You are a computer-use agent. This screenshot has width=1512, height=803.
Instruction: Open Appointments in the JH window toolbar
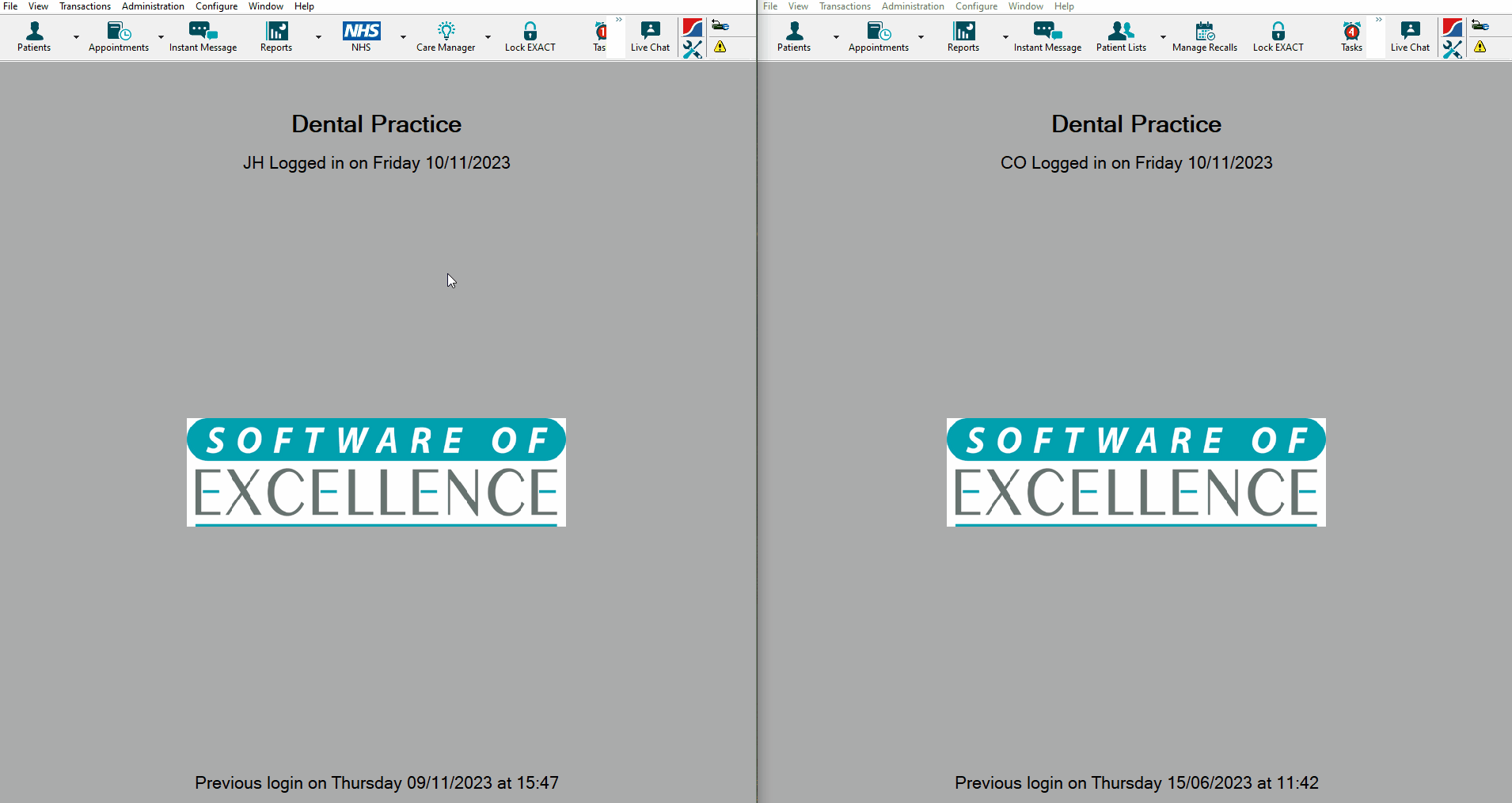[119, 36]
